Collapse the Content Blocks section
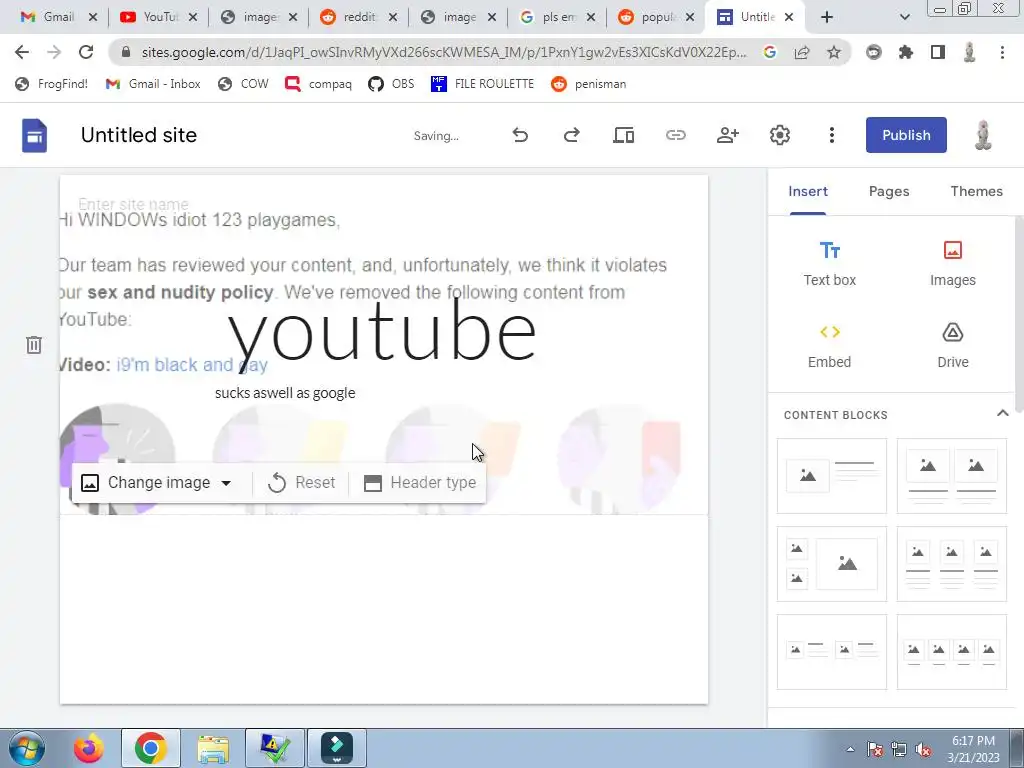 (1002, 413)
